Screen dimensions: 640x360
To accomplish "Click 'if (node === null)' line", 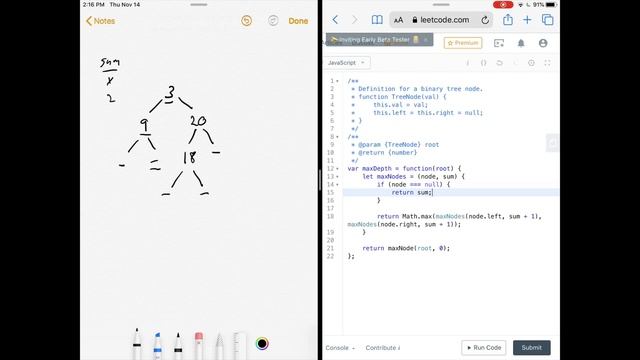I will (x=413, y=184).
